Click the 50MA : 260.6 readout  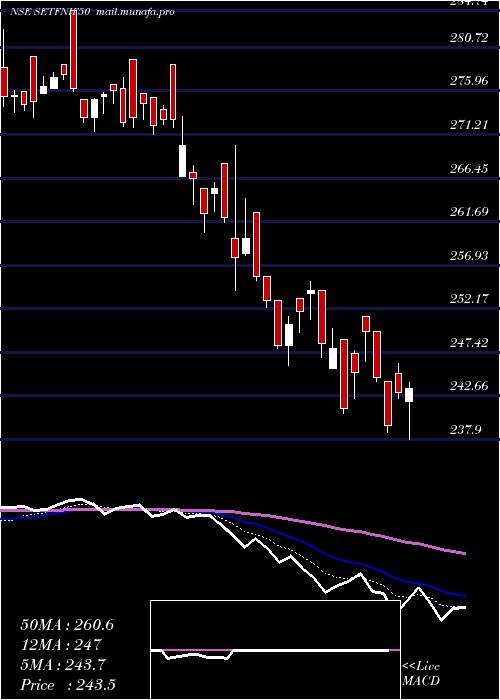[67, 625]
